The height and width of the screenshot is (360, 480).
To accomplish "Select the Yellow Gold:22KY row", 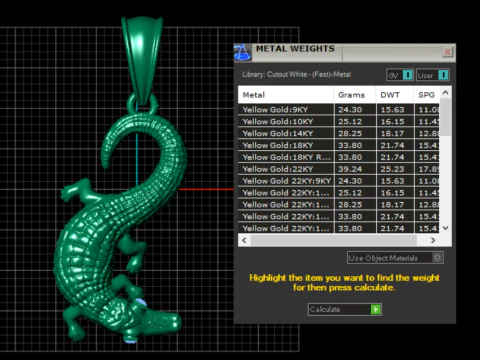I will coord(339,169).
